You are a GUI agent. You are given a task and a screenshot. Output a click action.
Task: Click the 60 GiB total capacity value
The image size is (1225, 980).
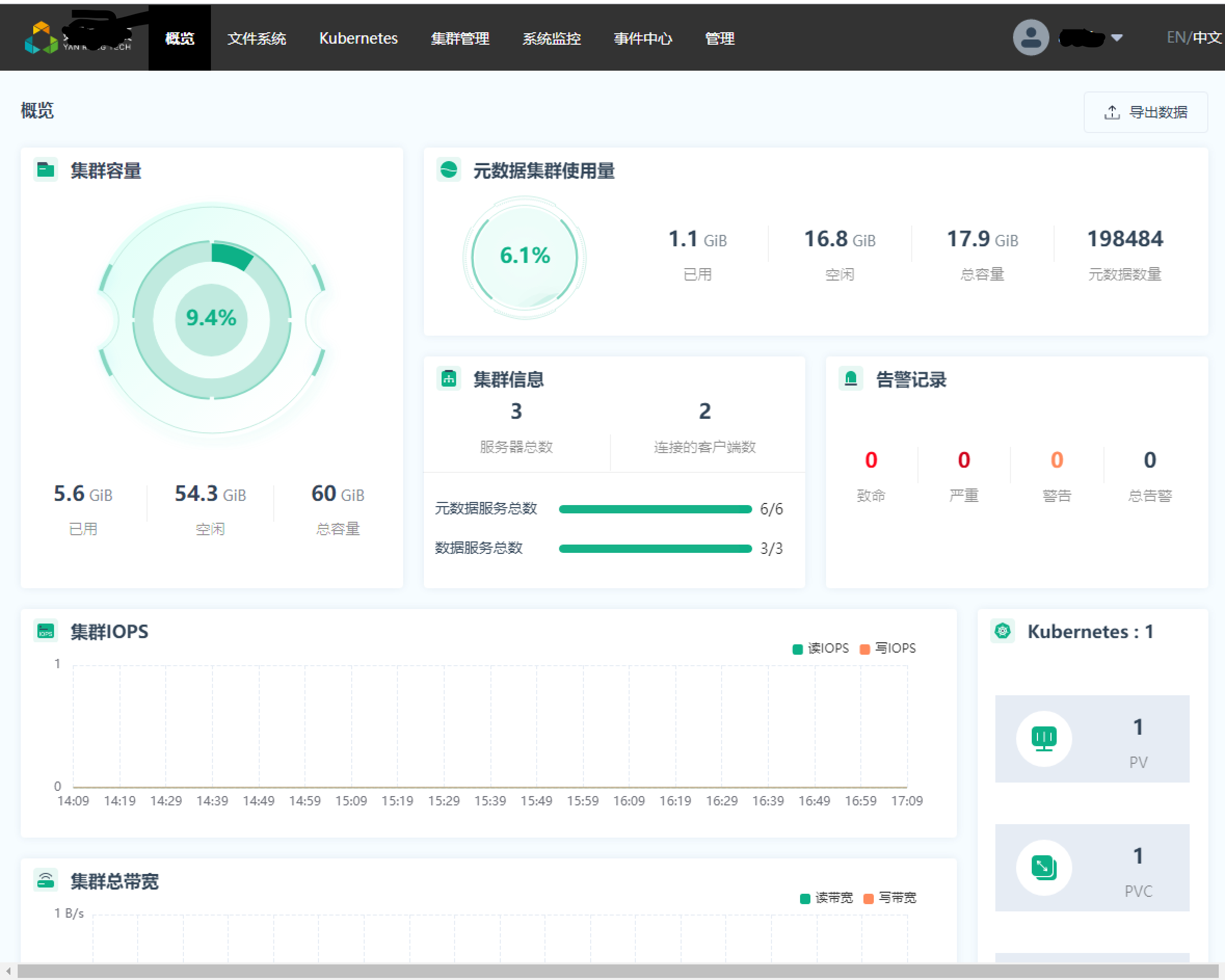click(338, 494)
